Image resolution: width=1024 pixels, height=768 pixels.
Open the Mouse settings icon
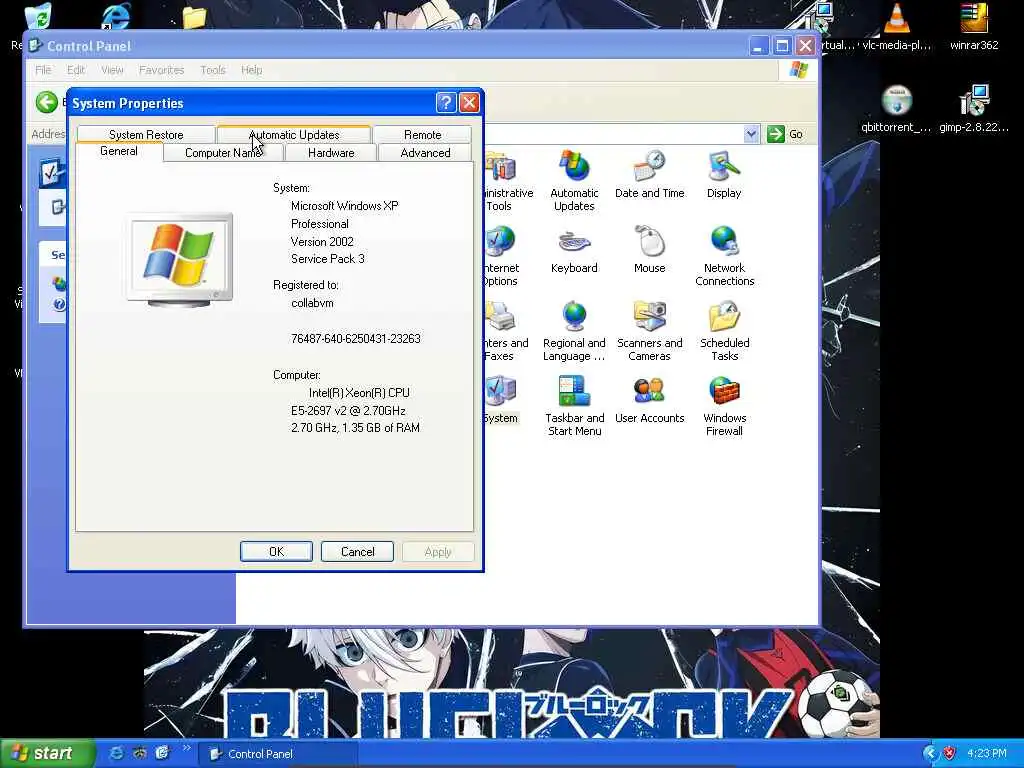click(649, 249)
